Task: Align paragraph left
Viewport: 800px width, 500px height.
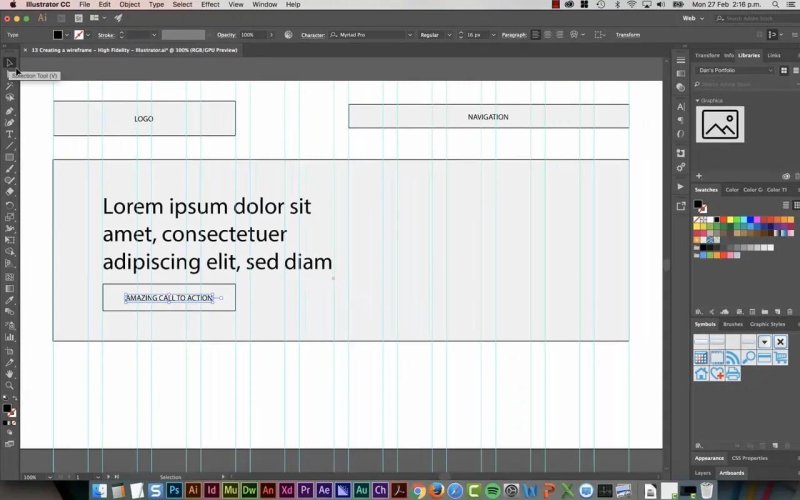Action: pyautogui.click(x=535, y=35)
